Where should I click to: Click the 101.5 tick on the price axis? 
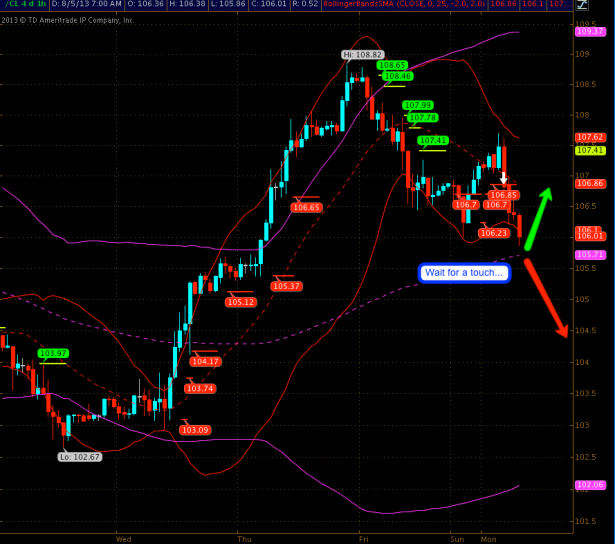[585, 521]
